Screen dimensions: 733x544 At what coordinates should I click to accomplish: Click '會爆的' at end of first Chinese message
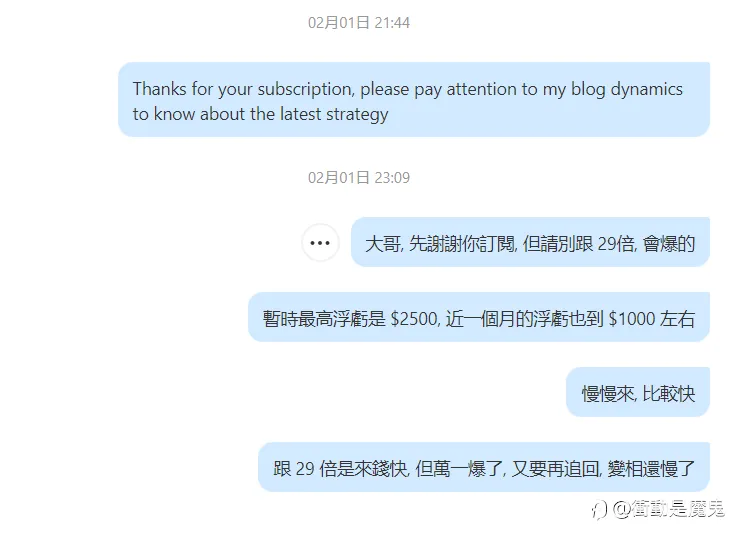[x=669, y=244]
